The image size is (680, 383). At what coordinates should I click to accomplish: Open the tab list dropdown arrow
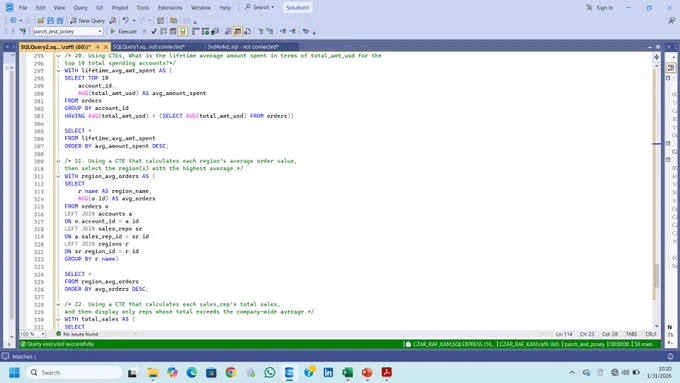(x=650, y=47)
